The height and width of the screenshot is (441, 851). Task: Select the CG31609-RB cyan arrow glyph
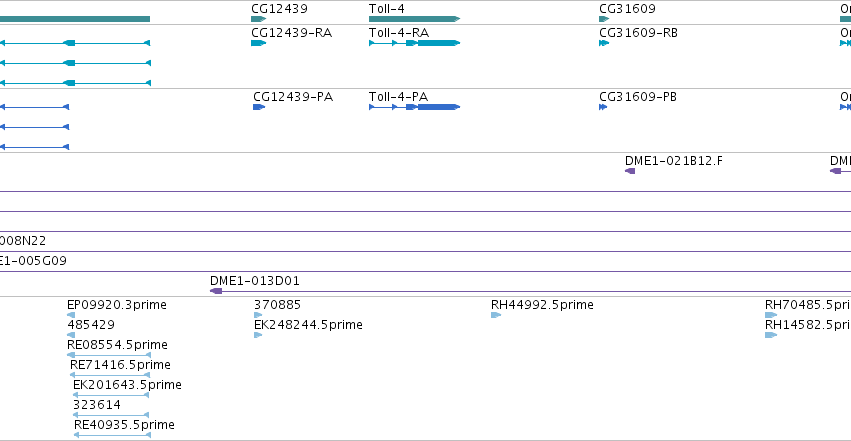point(604,43)
